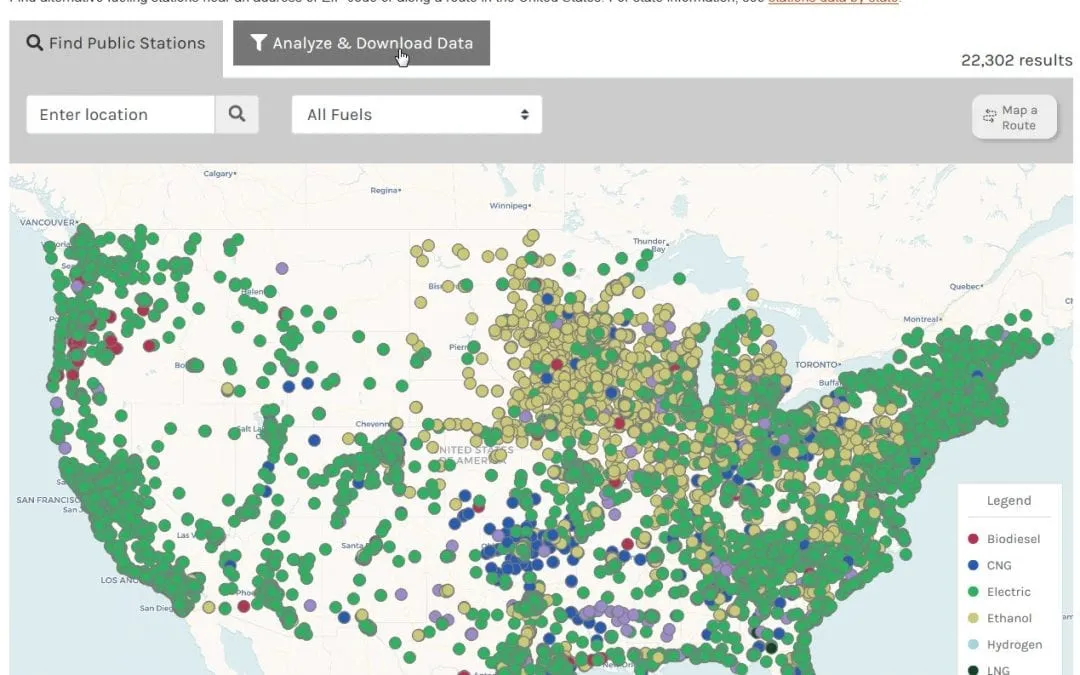1080x675 pixels.
Task: Collapse the Legend panel
Action: [x=1009, y=500]
